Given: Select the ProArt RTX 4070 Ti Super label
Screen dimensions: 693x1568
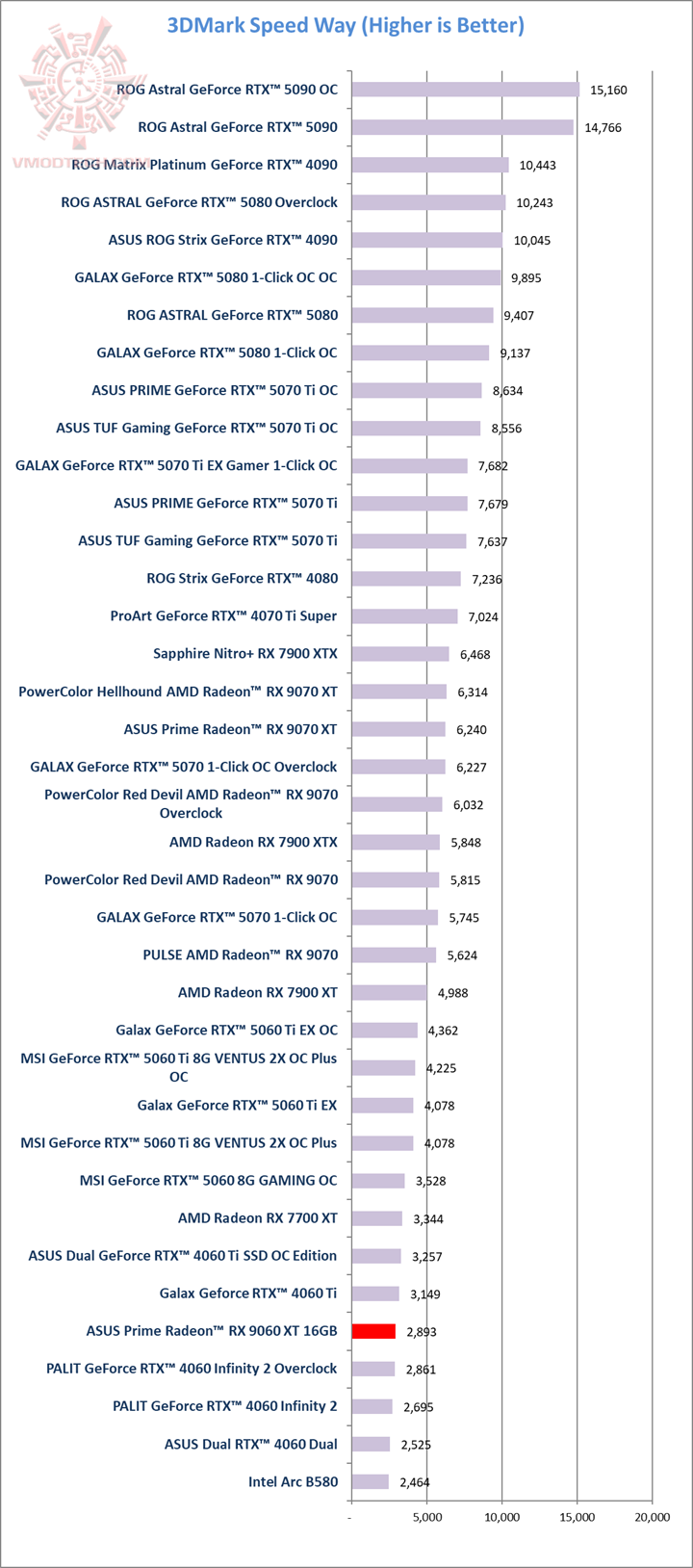Looking at the screenshot, I should point(223,616).
